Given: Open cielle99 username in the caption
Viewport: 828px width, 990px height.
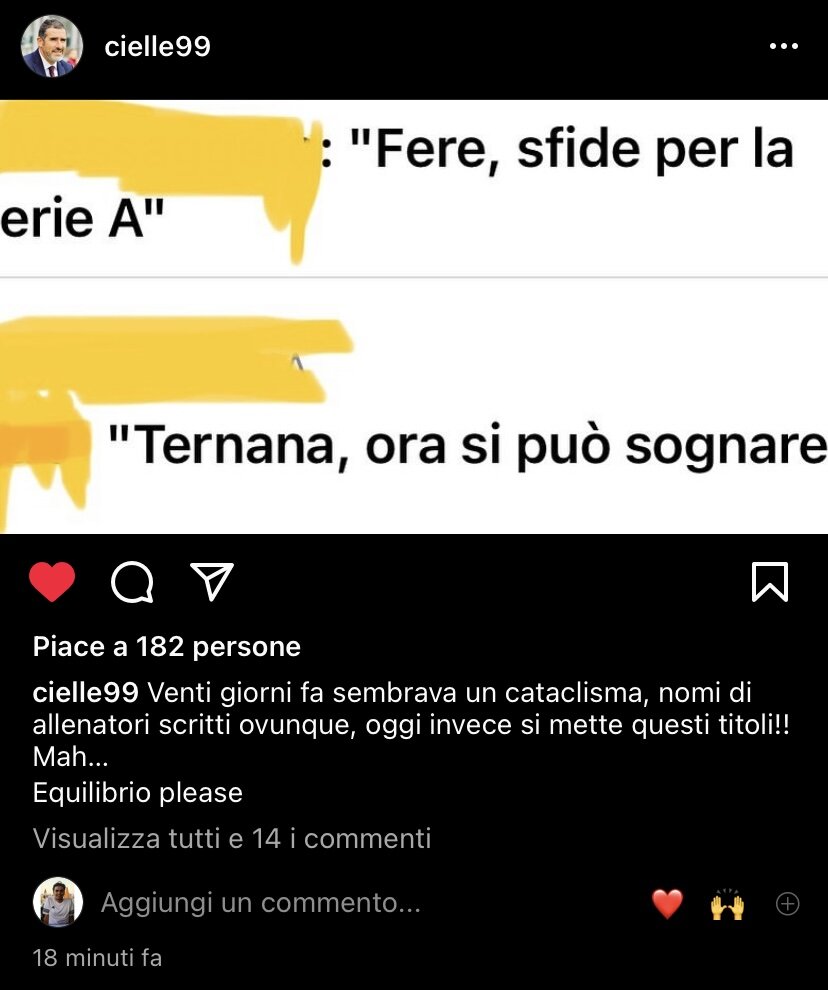Looking at the screenshot, I should pyautogui.click(x=85, y=693).
